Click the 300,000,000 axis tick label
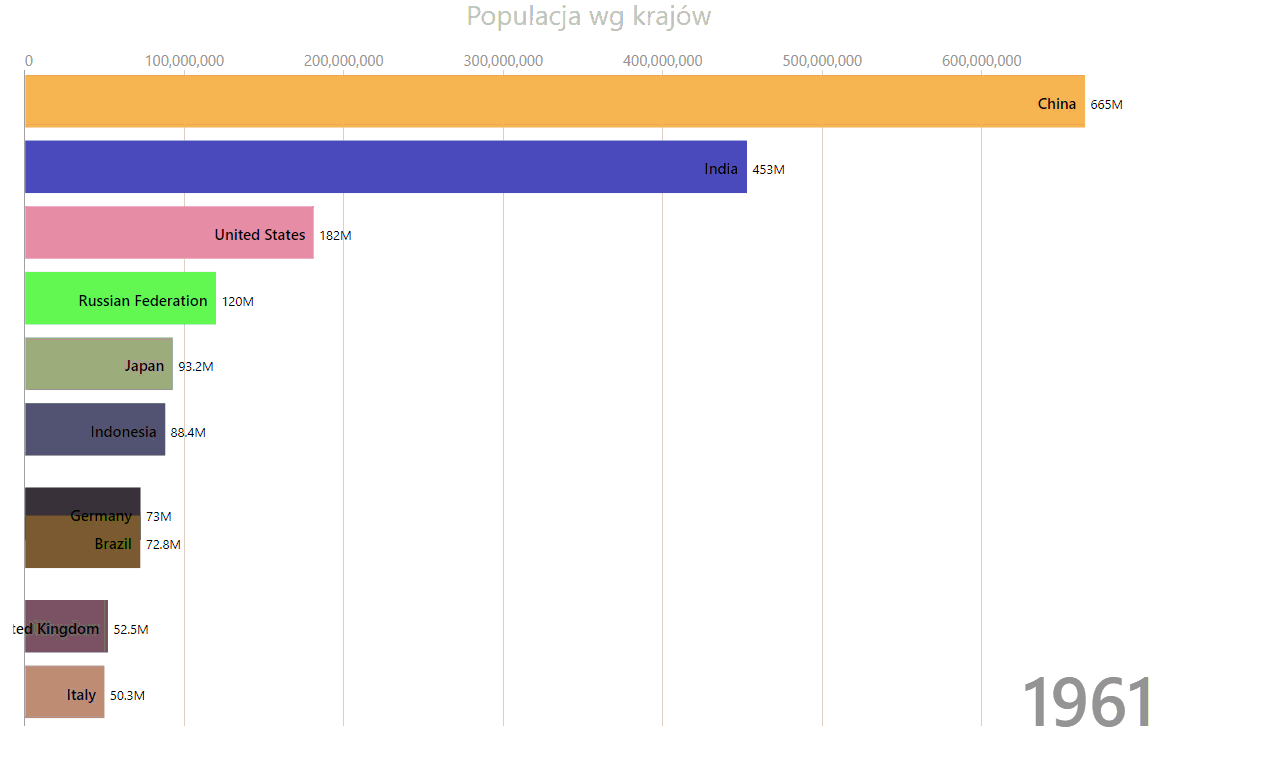Viewport: 1276px width, 764px height. (503, 61)
